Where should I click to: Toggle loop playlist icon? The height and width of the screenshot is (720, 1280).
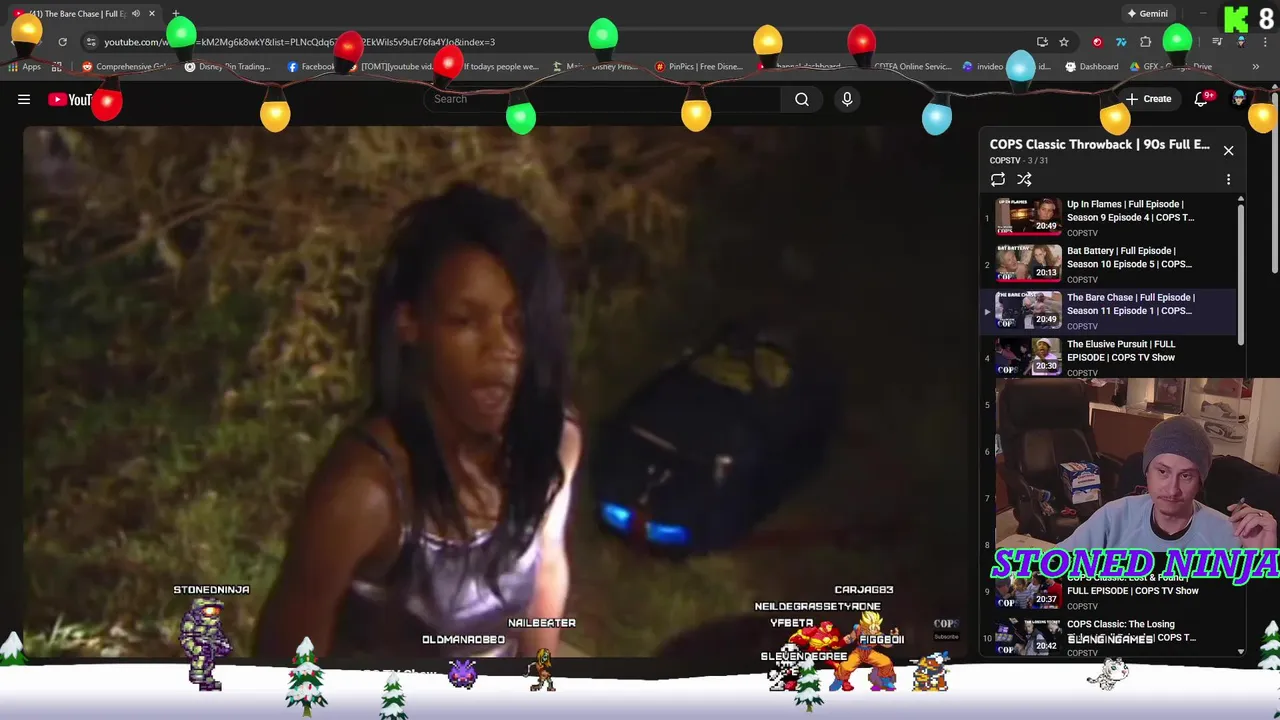tap(998, 179)
